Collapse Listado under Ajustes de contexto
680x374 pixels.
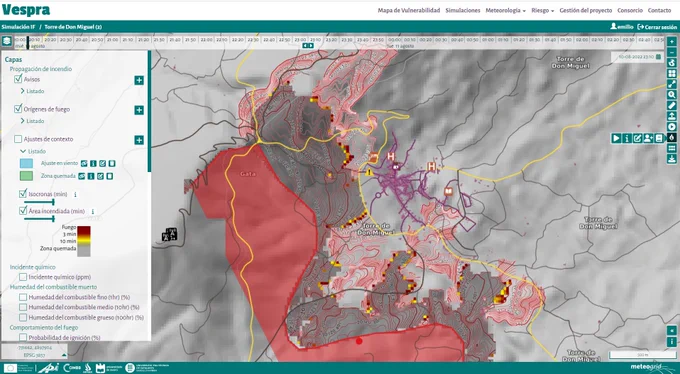(33, 151)
